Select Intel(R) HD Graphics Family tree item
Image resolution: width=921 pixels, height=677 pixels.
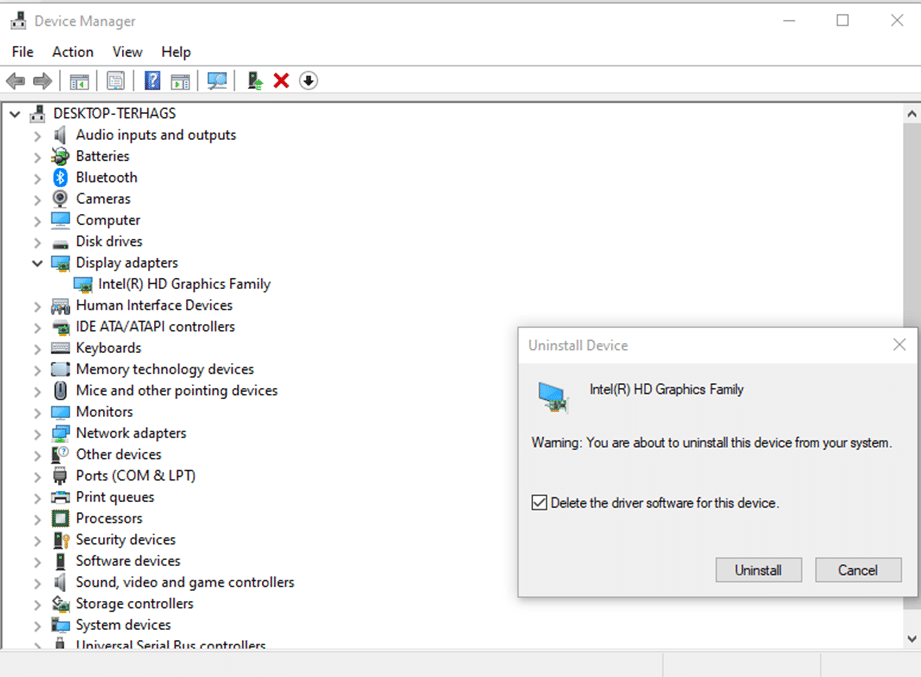point(184,284)
